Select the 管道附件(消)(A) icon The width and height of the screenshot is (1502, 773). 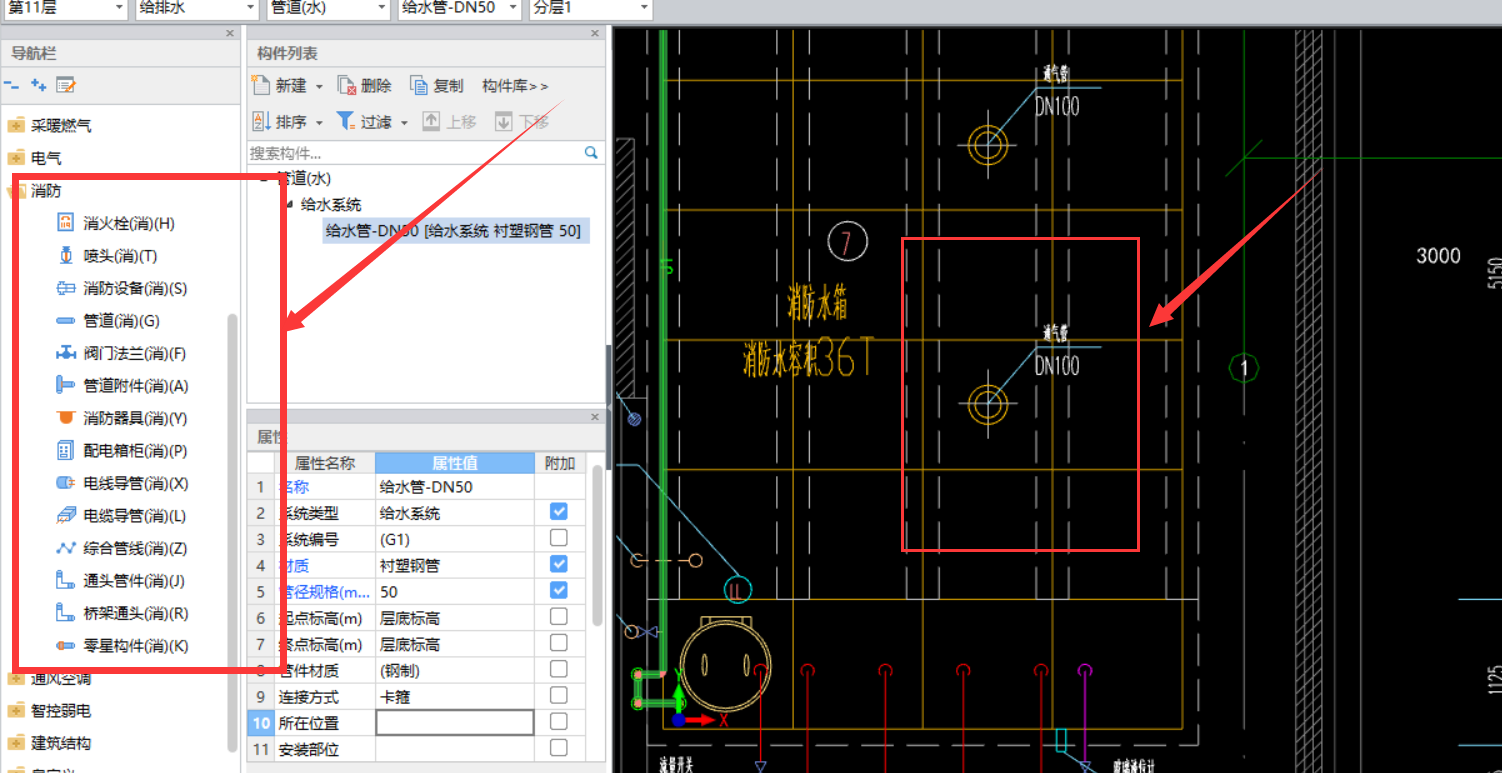pos(66,386)
